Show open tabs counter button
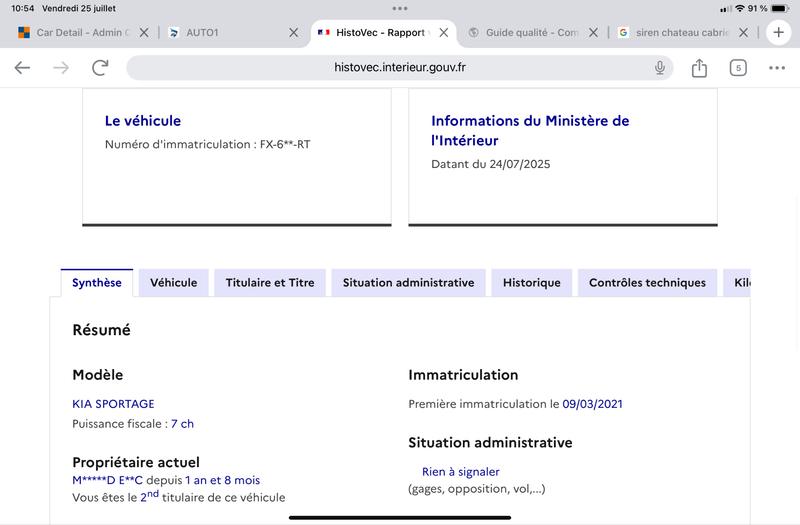The image size is (800, 525). tap(738, 68)
